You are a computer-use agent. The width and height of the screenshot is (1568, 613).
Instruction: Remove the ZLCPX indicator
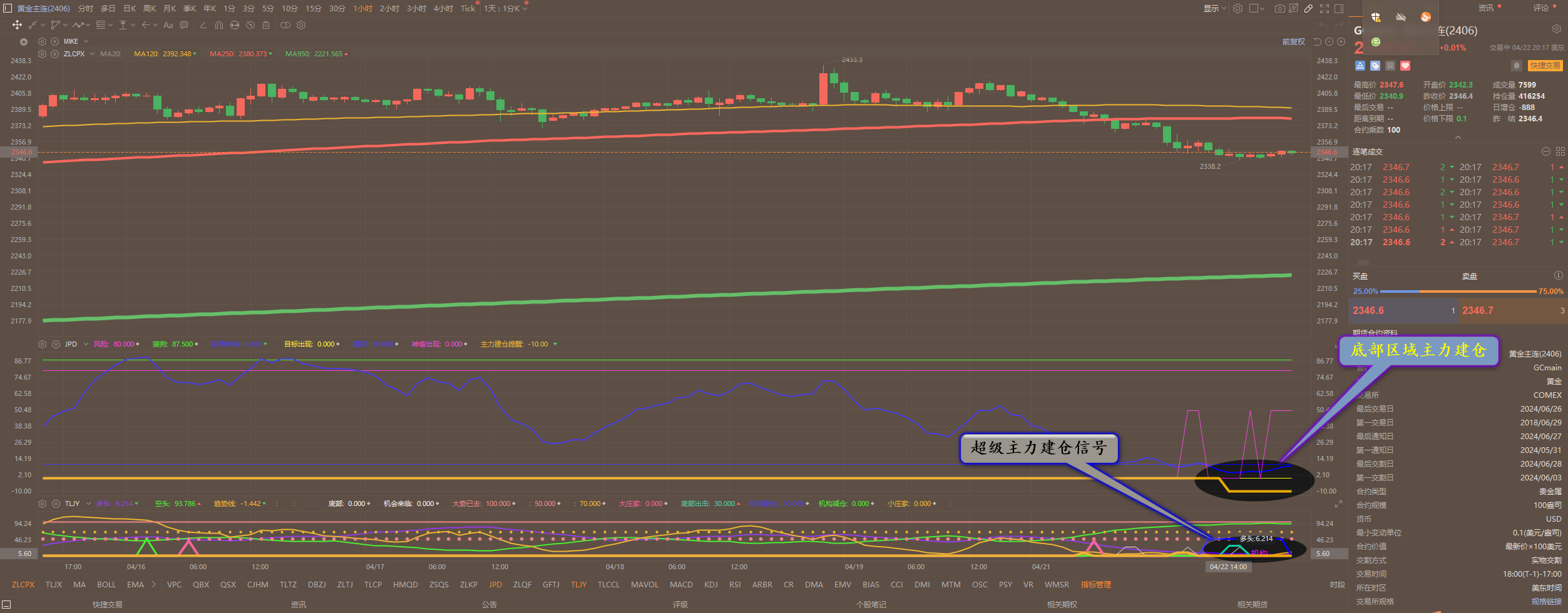click(x=54, y=54)
